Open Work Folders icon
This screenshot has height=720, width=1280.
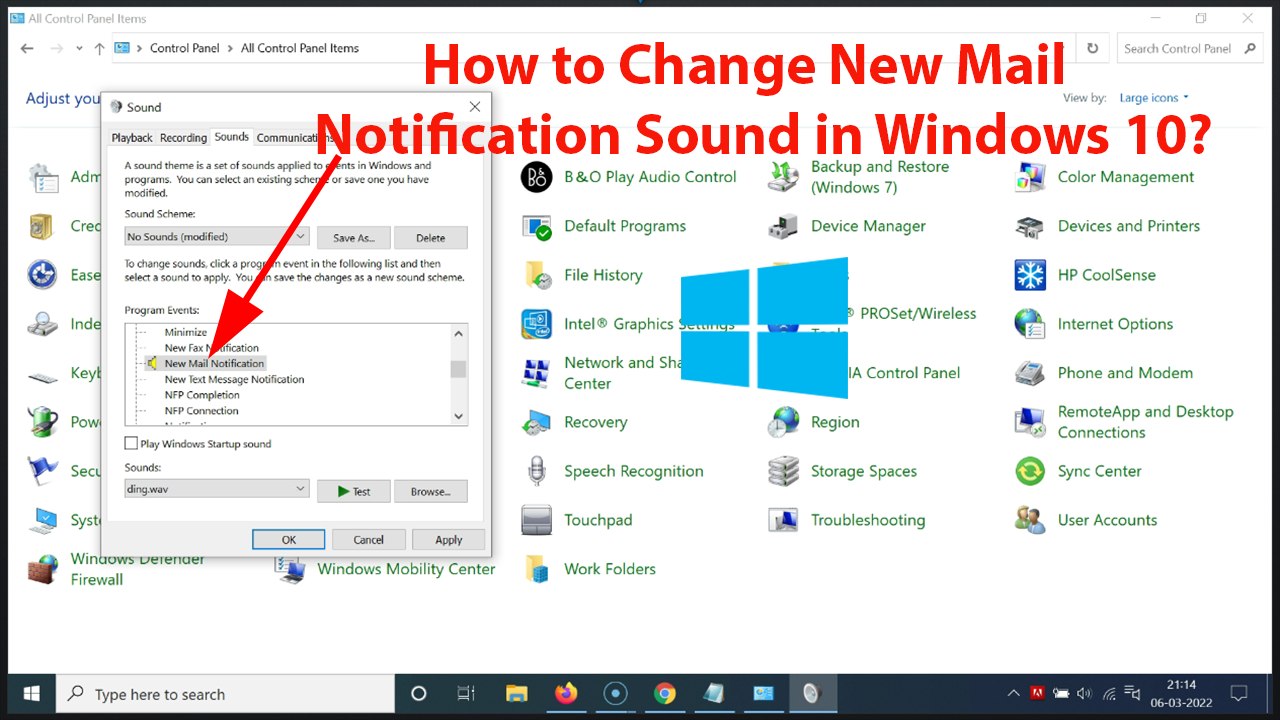coord(537,569)
